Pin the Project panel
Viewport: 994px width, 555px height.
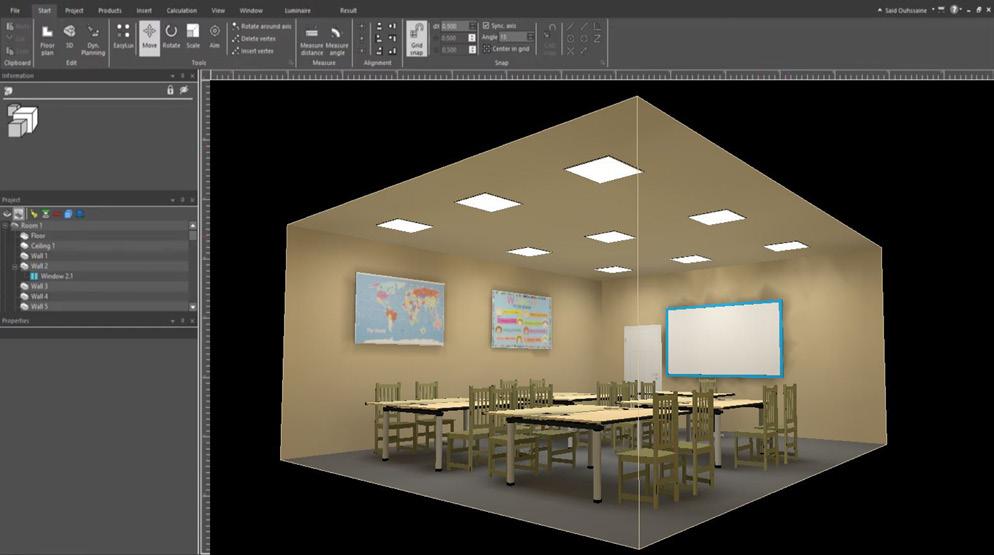click(x=183, y=200)
